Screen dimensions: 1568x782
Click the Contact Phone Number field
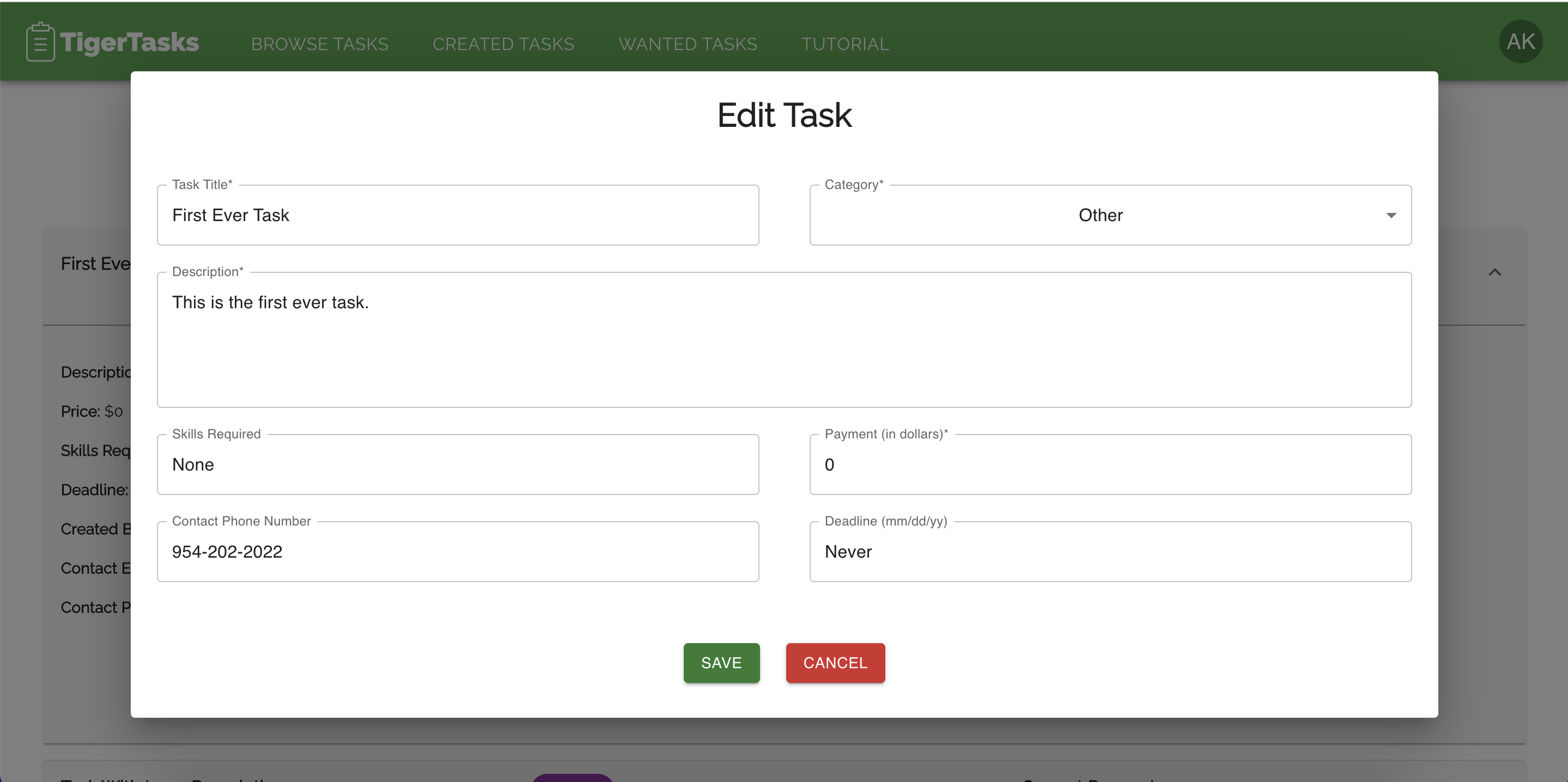point(458,552)
